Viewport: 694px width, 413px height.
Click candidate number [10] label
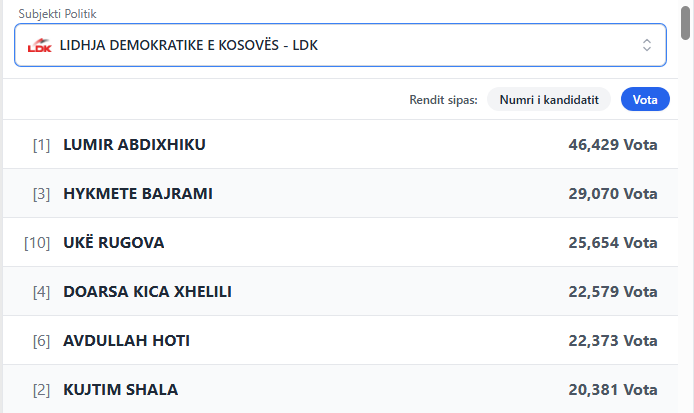click(x=37, y=242)
